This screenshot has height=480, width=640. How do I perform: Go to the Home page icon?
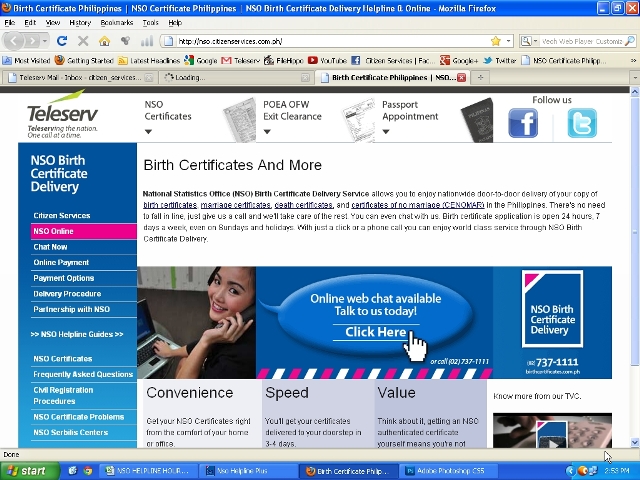[x=104, y=41]
